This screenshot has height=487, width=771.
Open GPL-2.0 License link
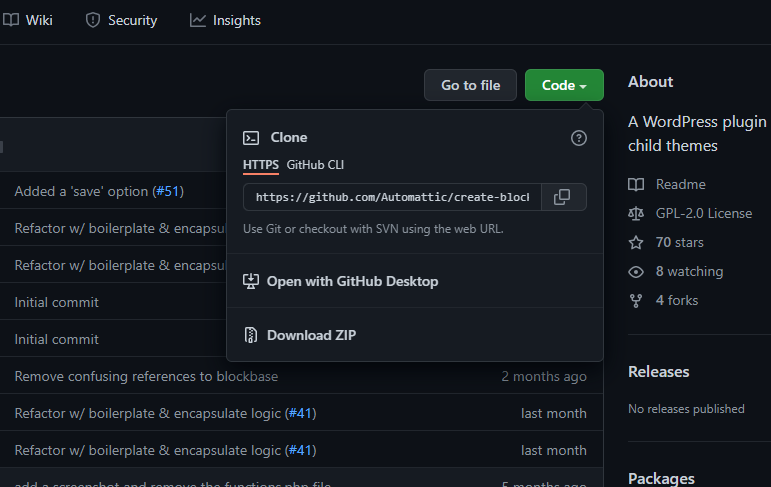[704, 213]
